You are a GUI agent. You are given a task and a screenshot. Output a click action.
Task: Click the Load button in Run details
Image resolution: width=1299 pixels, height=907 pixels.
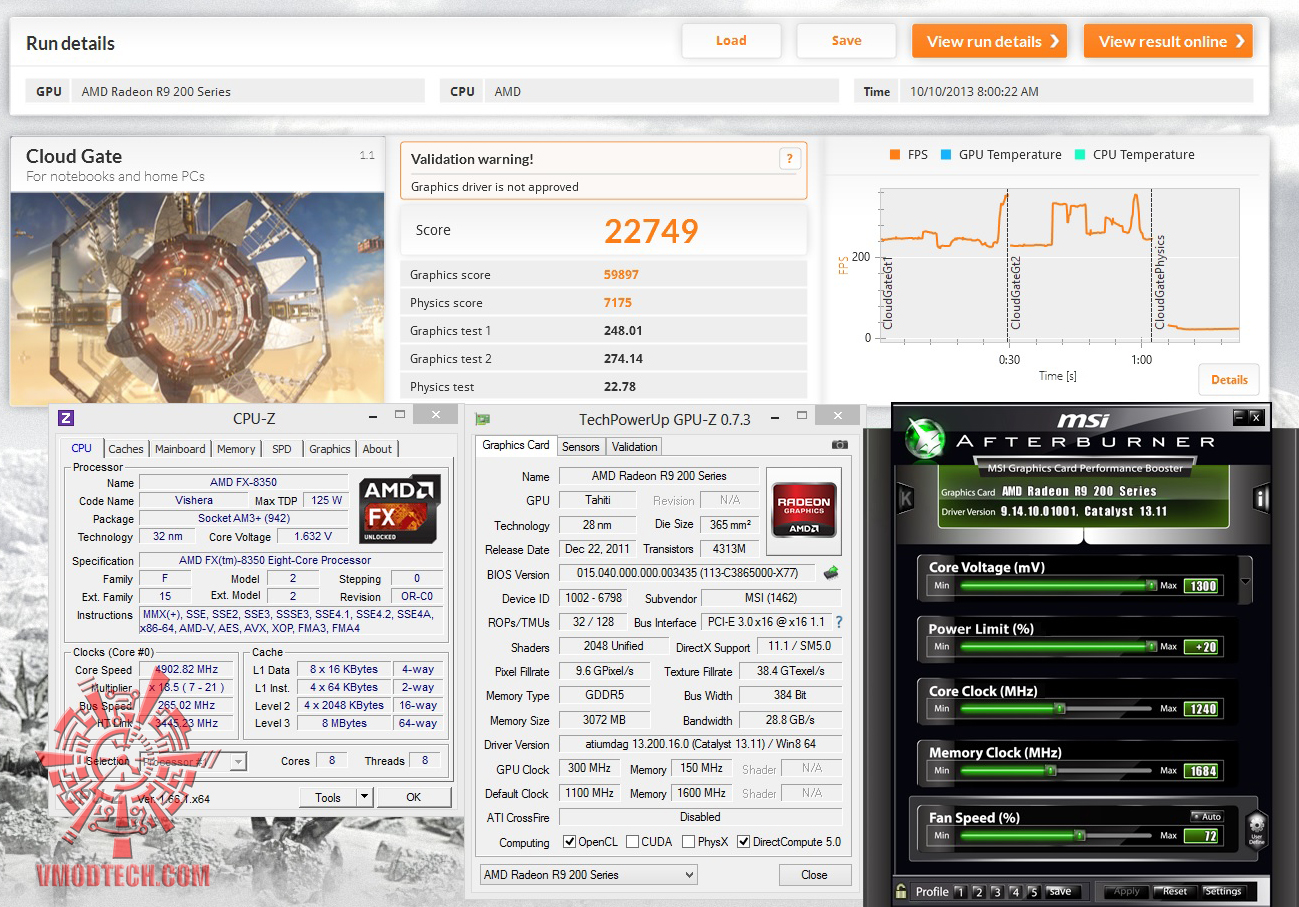tap(731, 41)
